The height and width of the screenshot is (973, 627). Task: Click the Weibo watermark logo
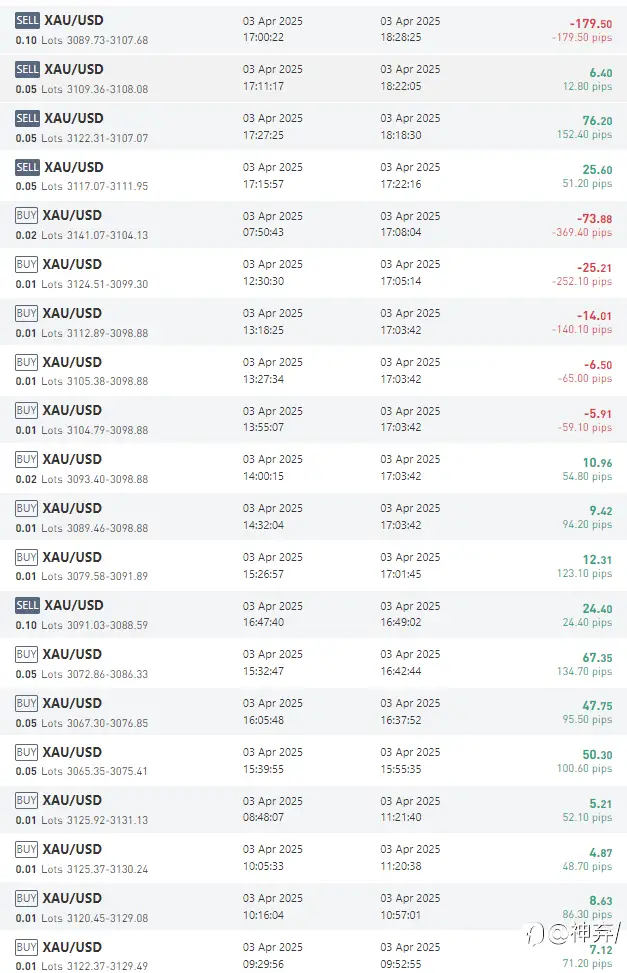click(x=535, y=933)
